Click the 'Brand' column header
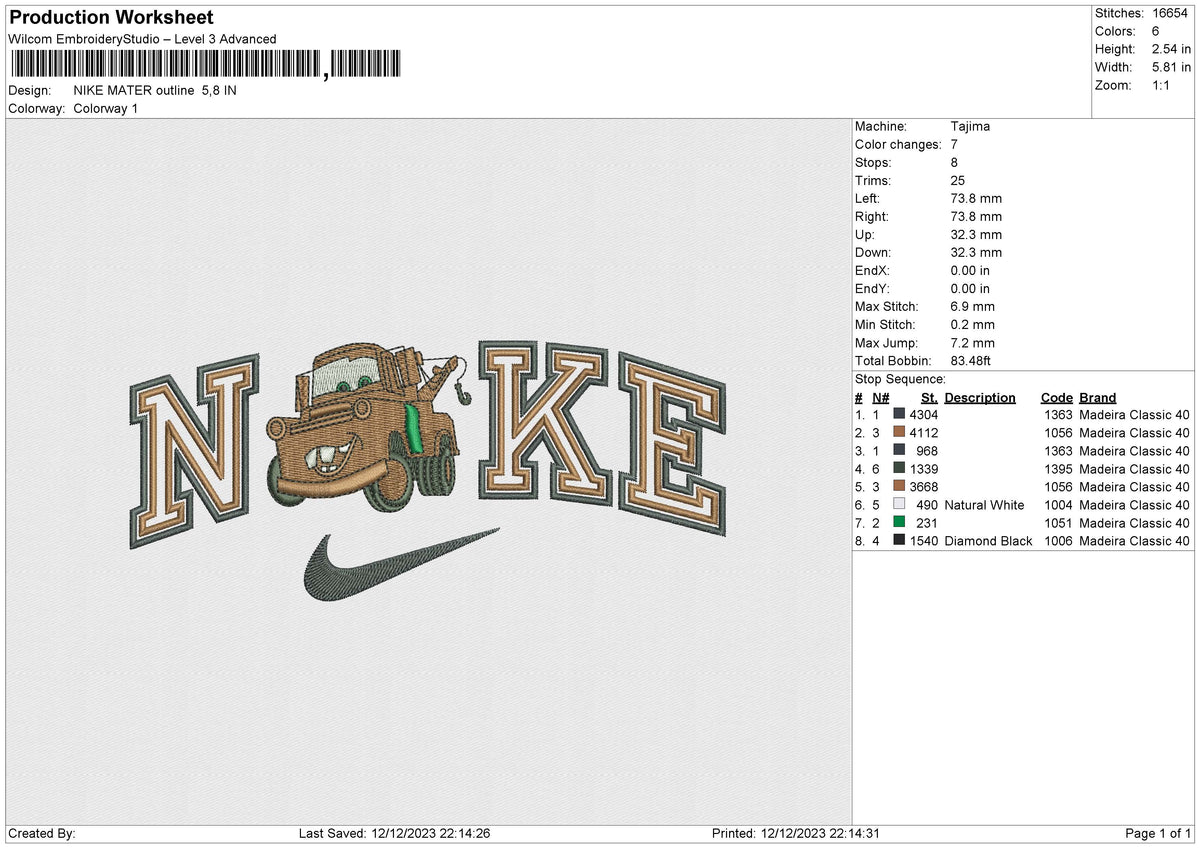 click(x=1098, y=398)
